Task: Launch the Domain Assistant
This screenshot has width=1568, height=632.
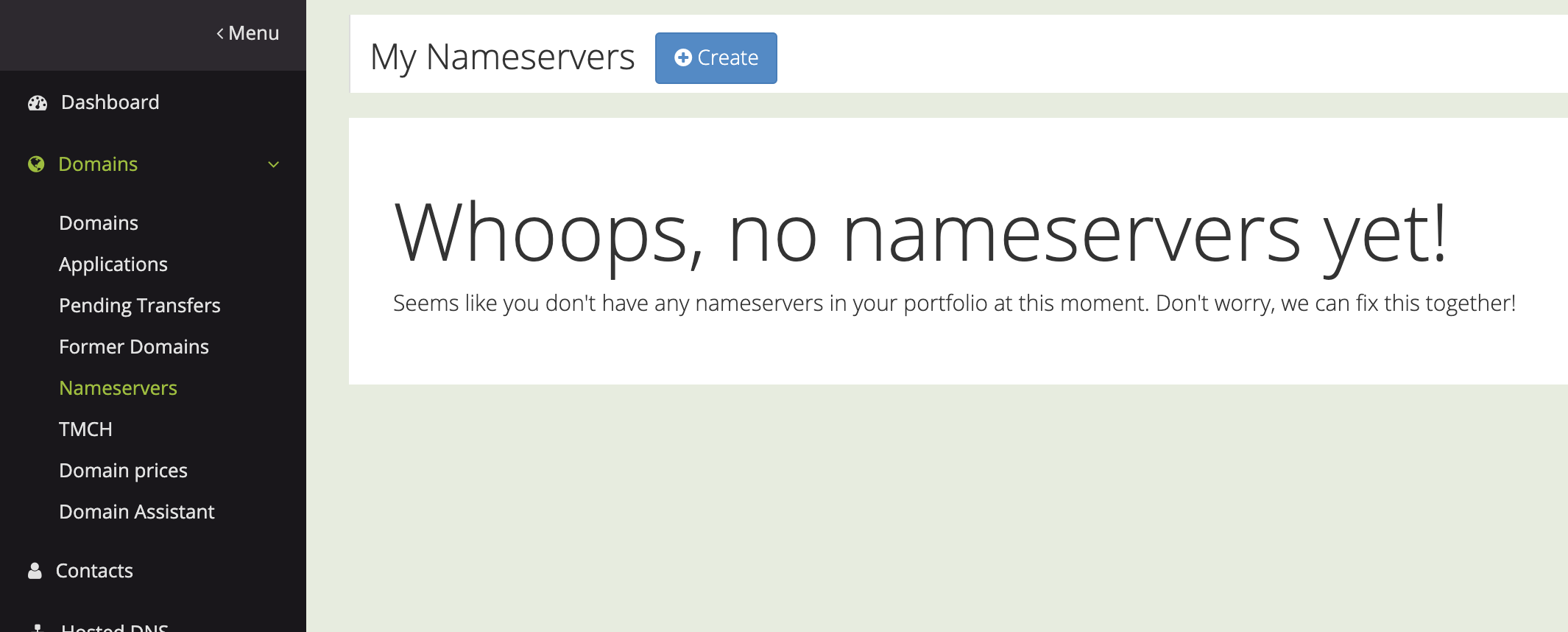Action: [x=137, y=512]
